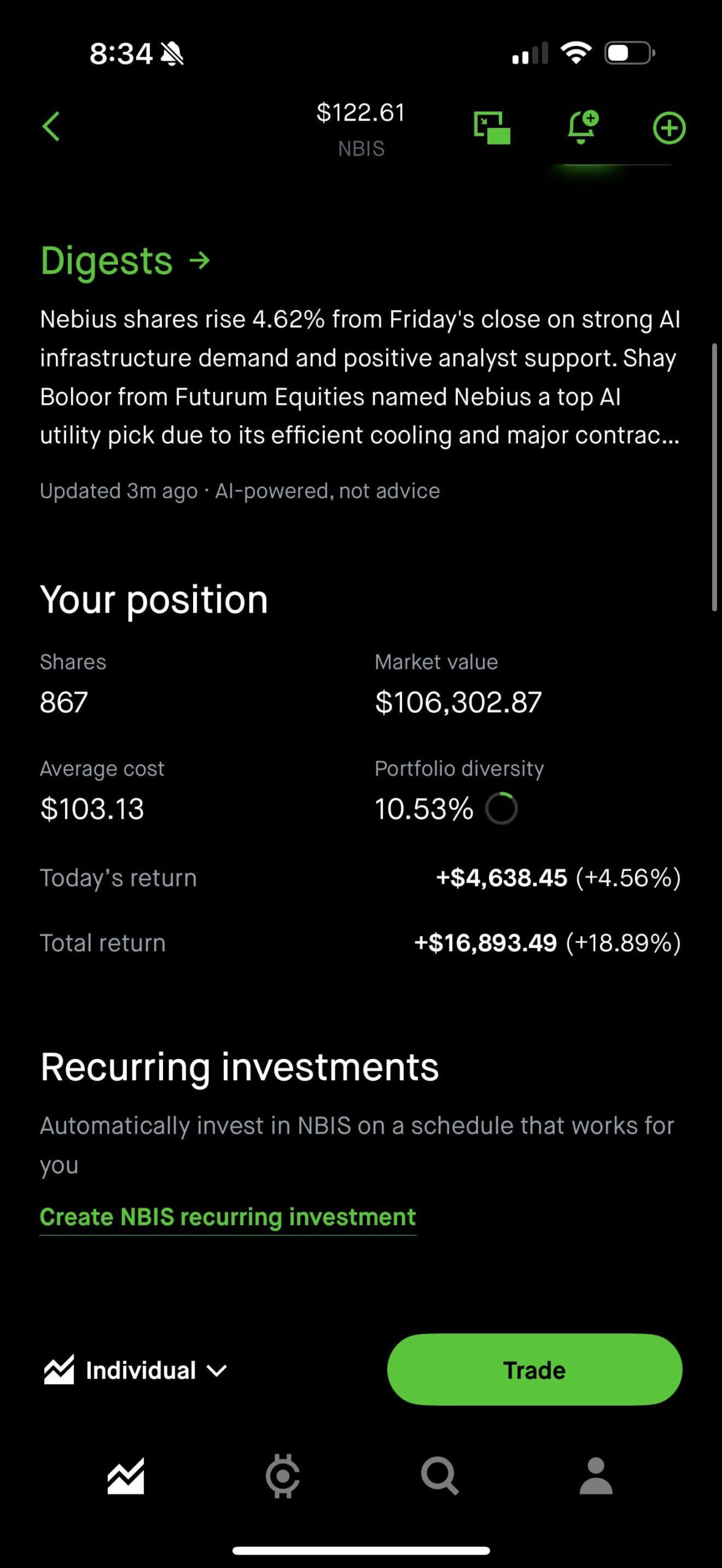The width and height of the screenshot is (722, 1568).
Task: Open the search magnifier tab
Action: 439,1476
